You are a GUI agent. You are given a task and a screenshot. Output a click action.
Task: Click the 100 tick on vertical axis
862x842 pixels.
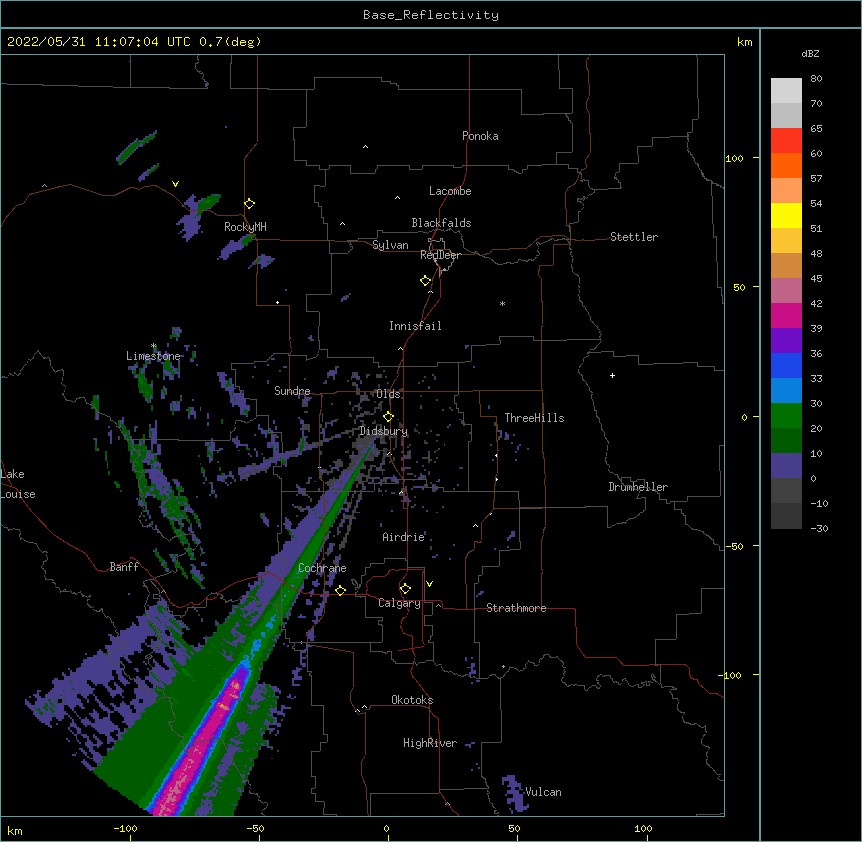pyautogui.click(x=734, y=158)
